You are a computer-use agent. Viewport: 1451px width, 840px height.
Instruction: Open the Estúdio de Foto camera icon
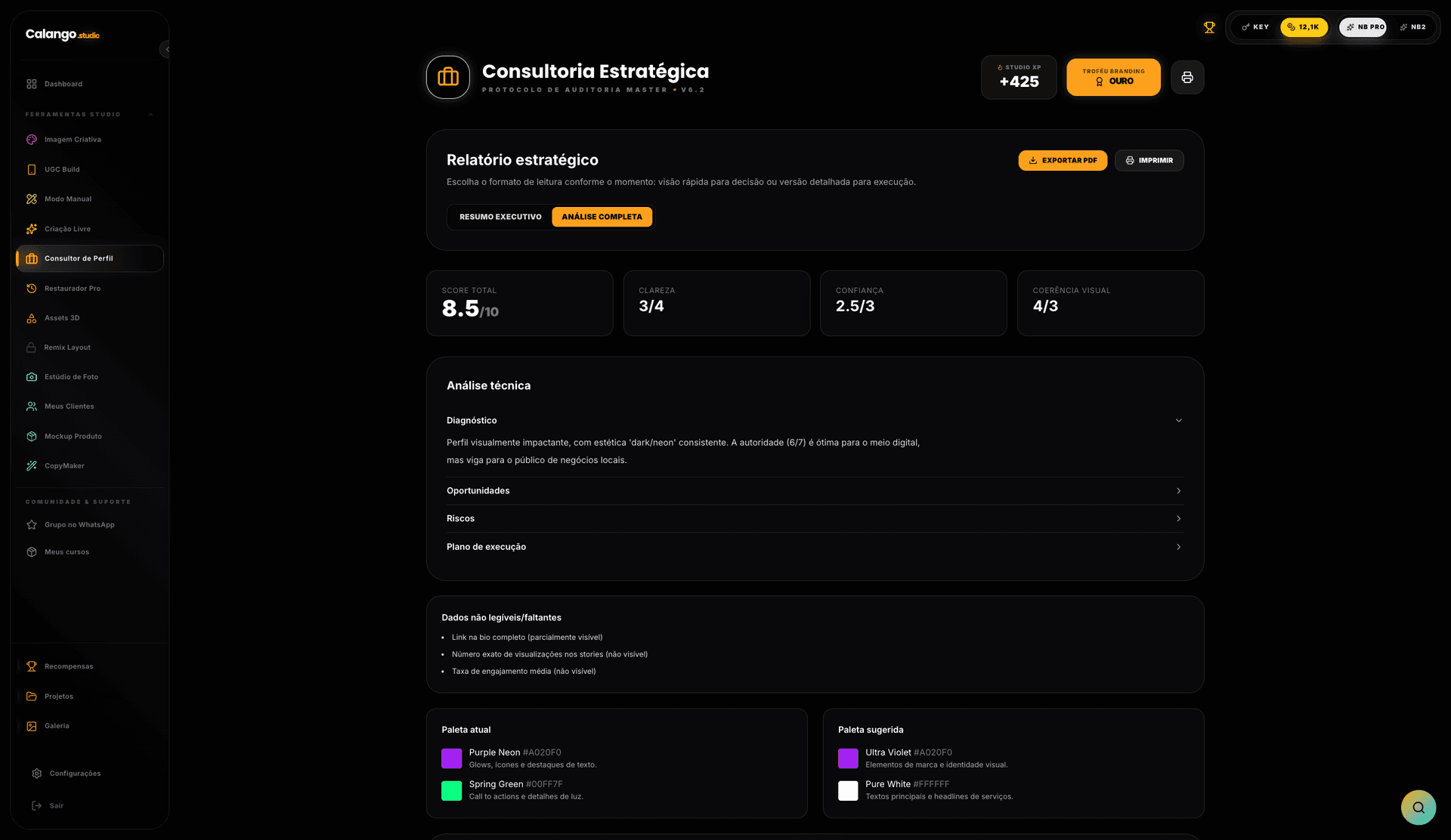coord(32,377)
